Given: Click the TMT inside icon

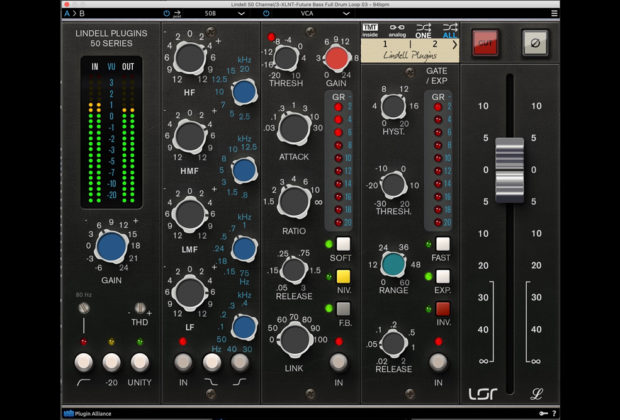Looking at the screenshot, I should tap(370, 30).
